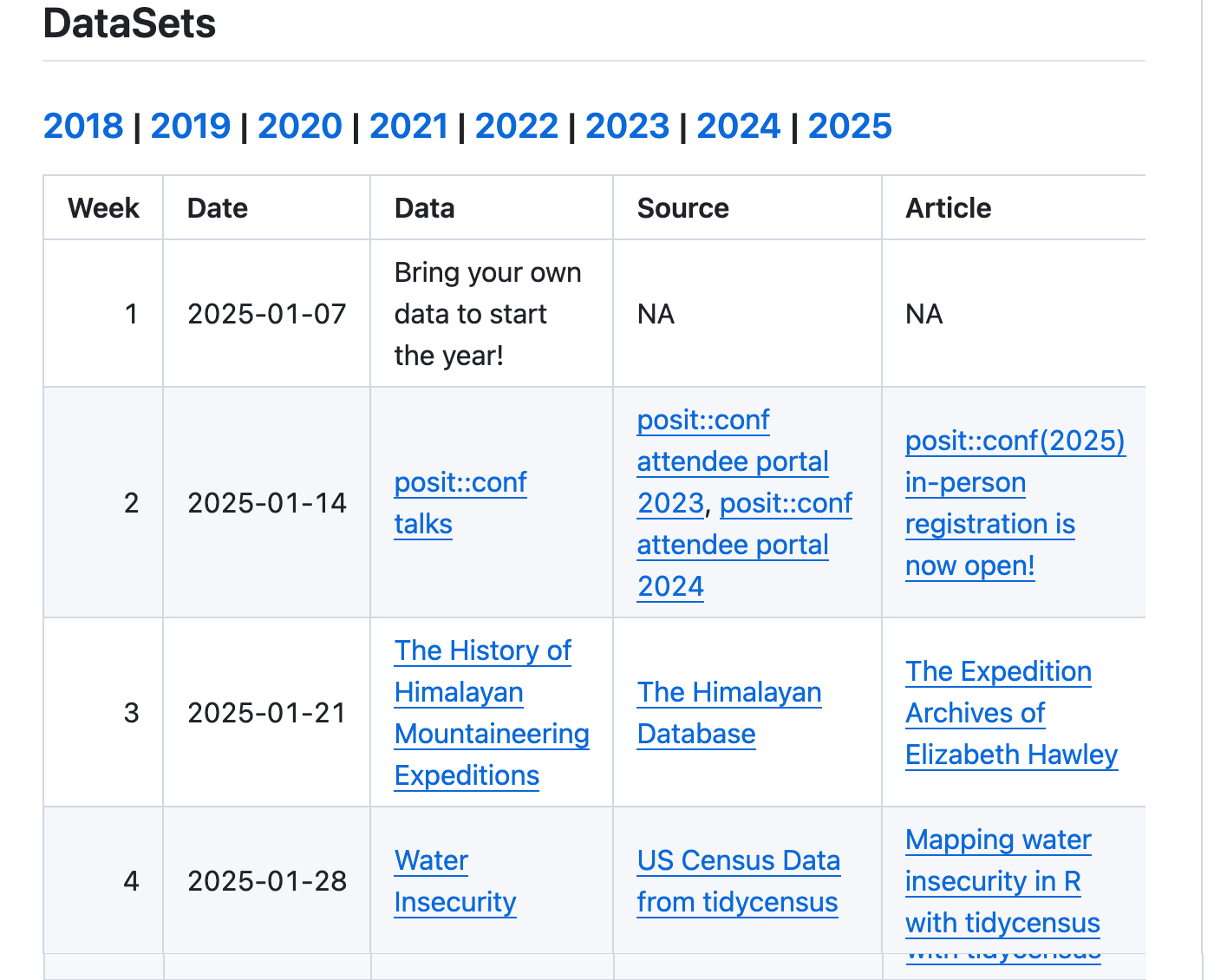
Task: Click the Date column header
Action: pyautogui.click(x=218, y=208)
